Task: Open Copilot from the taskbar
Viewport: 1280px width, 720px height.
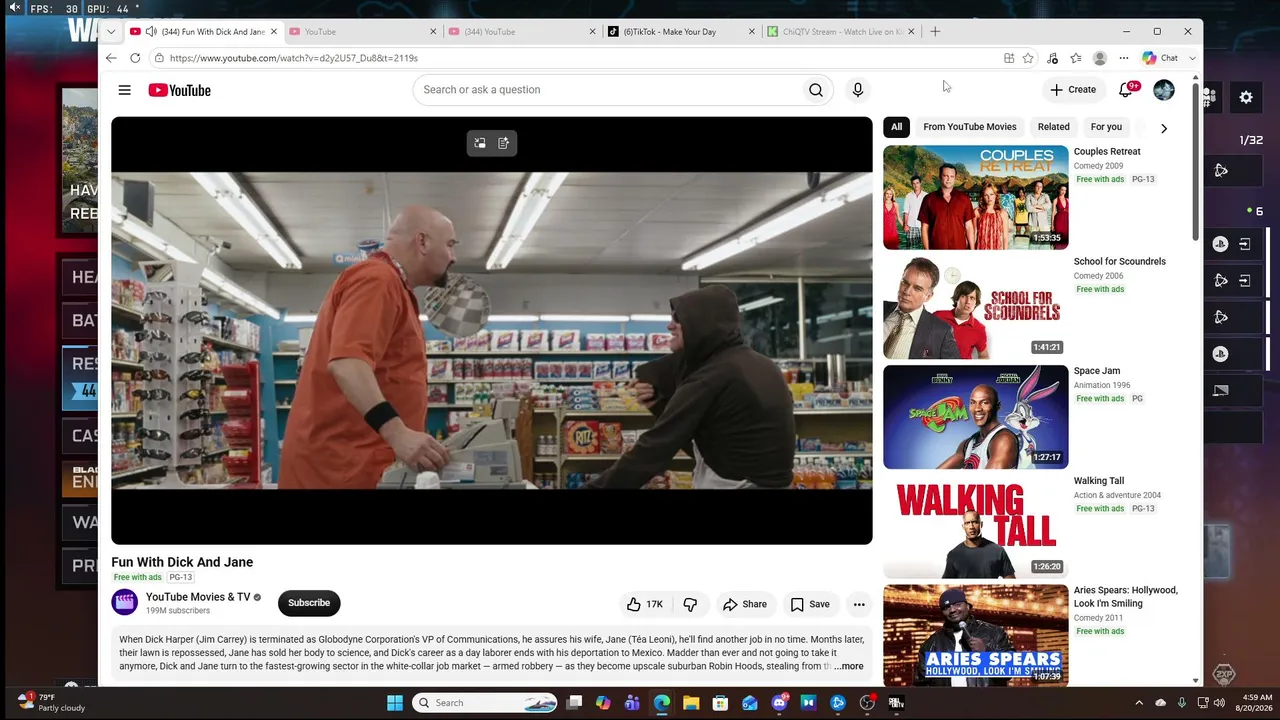Action: click(x=603, y=703)
